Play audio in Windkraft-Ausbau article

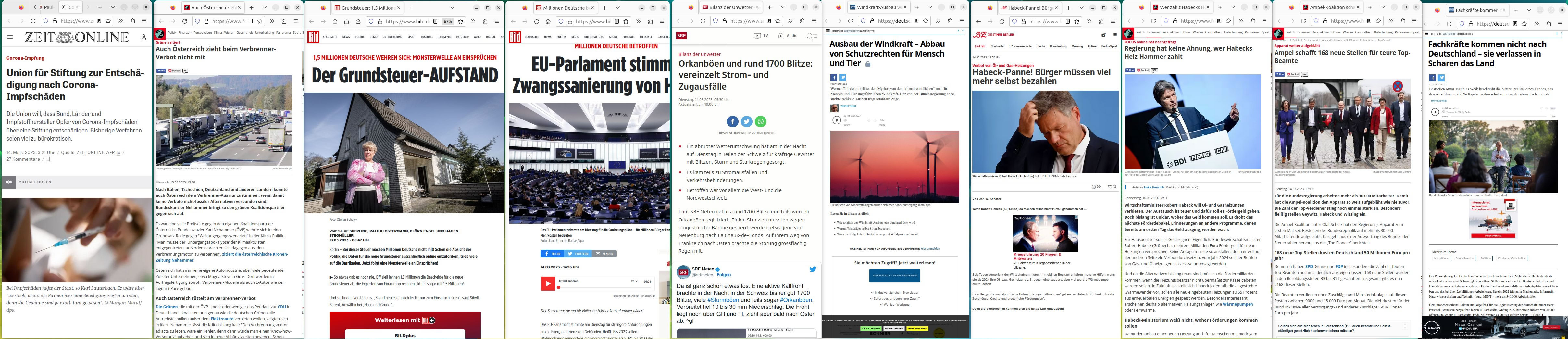(836, 120)
